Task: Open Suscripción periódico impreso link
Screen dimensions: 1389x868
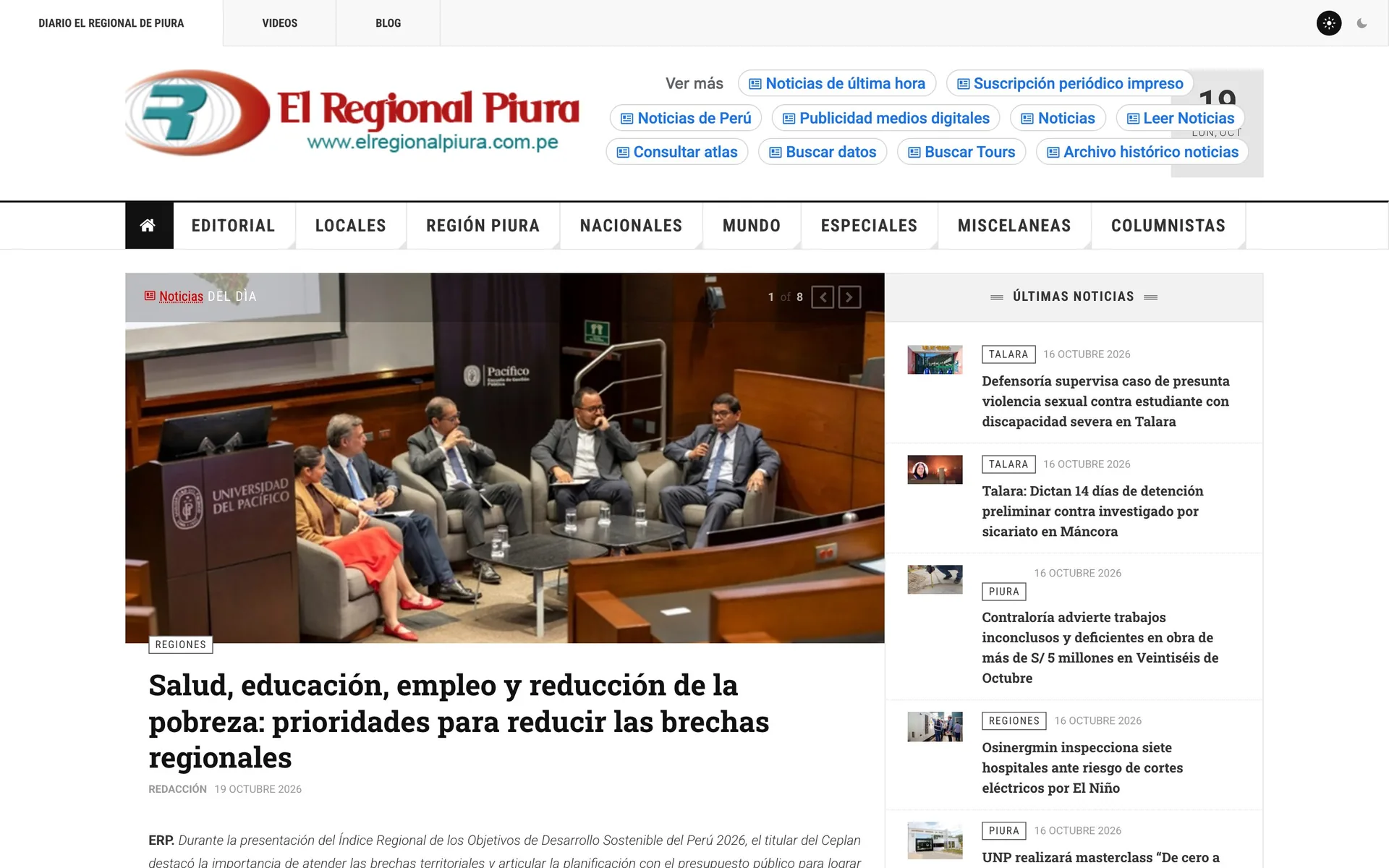Action: 1070,83
